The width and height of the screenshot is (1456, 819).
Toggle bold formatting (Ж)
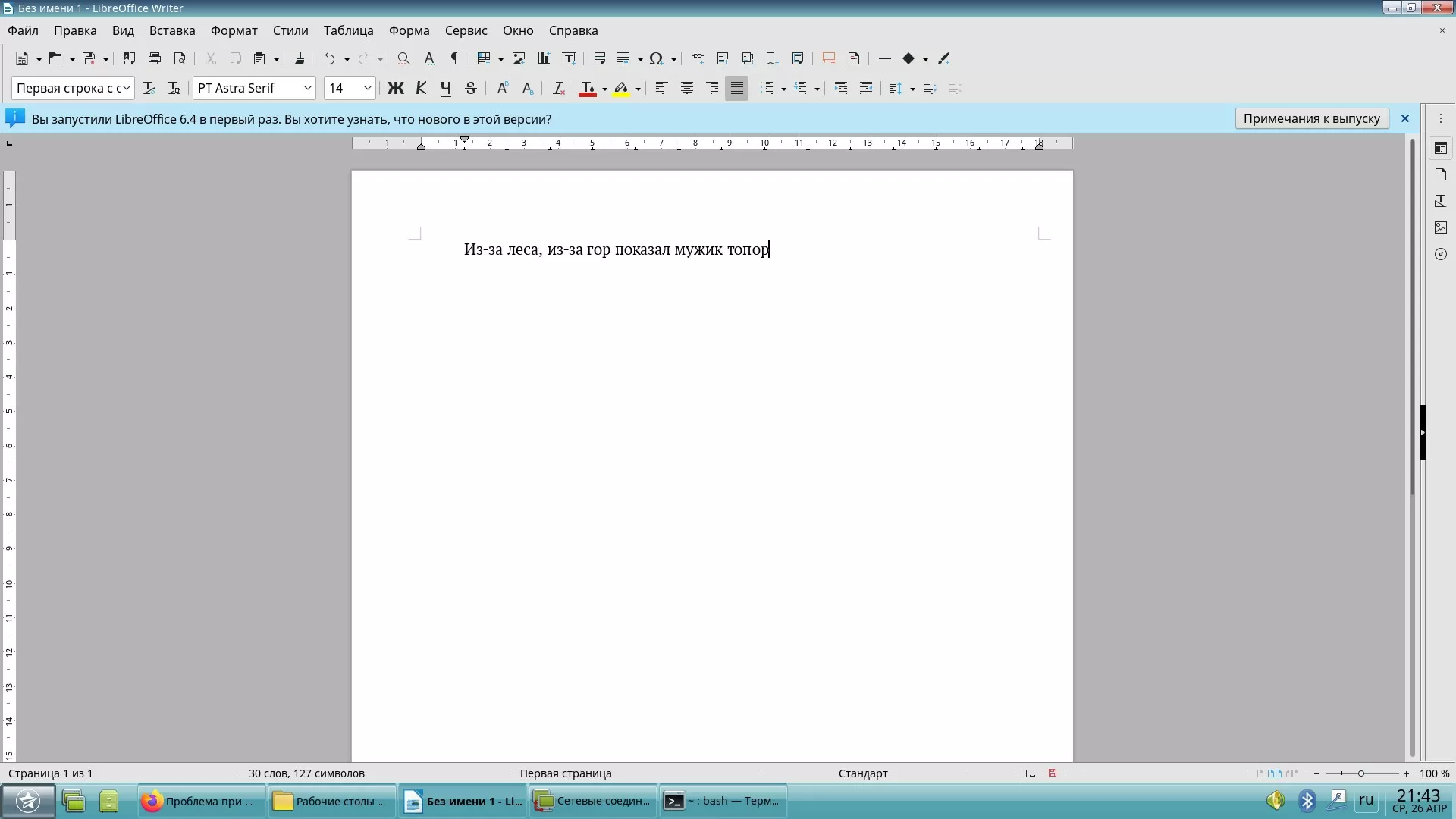tap(395, 89)
